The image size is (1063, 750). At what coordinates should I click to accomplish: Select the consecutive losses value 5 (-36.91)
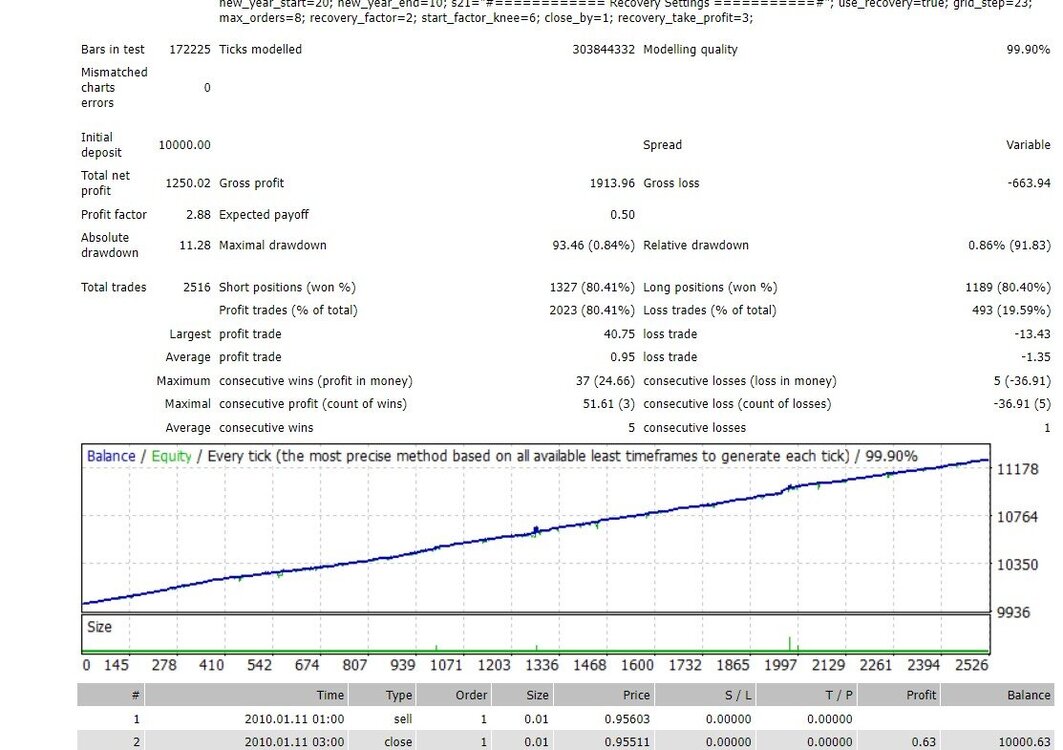pos(1022,381)
